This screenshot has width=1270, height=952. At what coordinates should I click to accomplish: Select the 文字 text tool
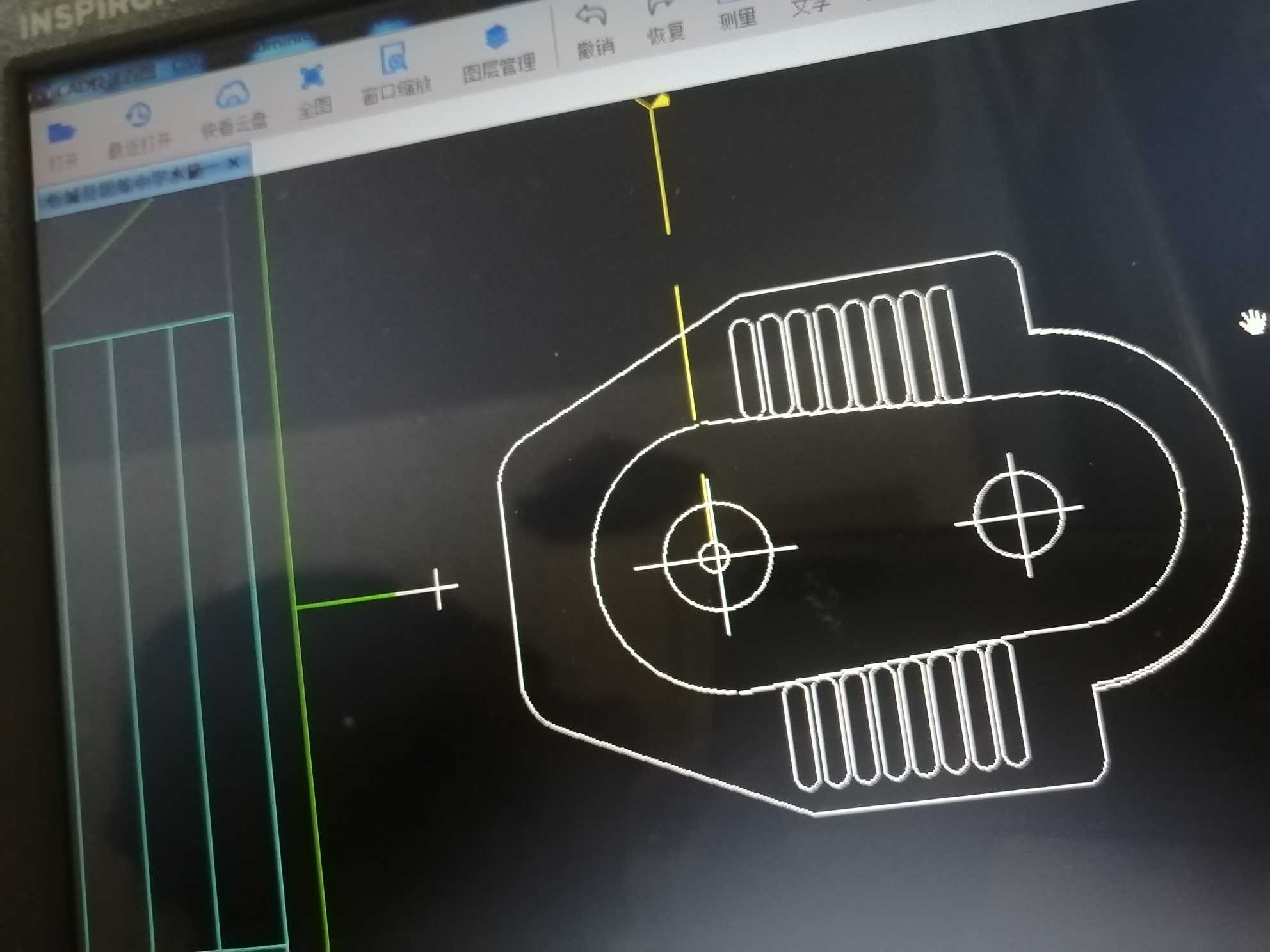(x=810, y=6)
